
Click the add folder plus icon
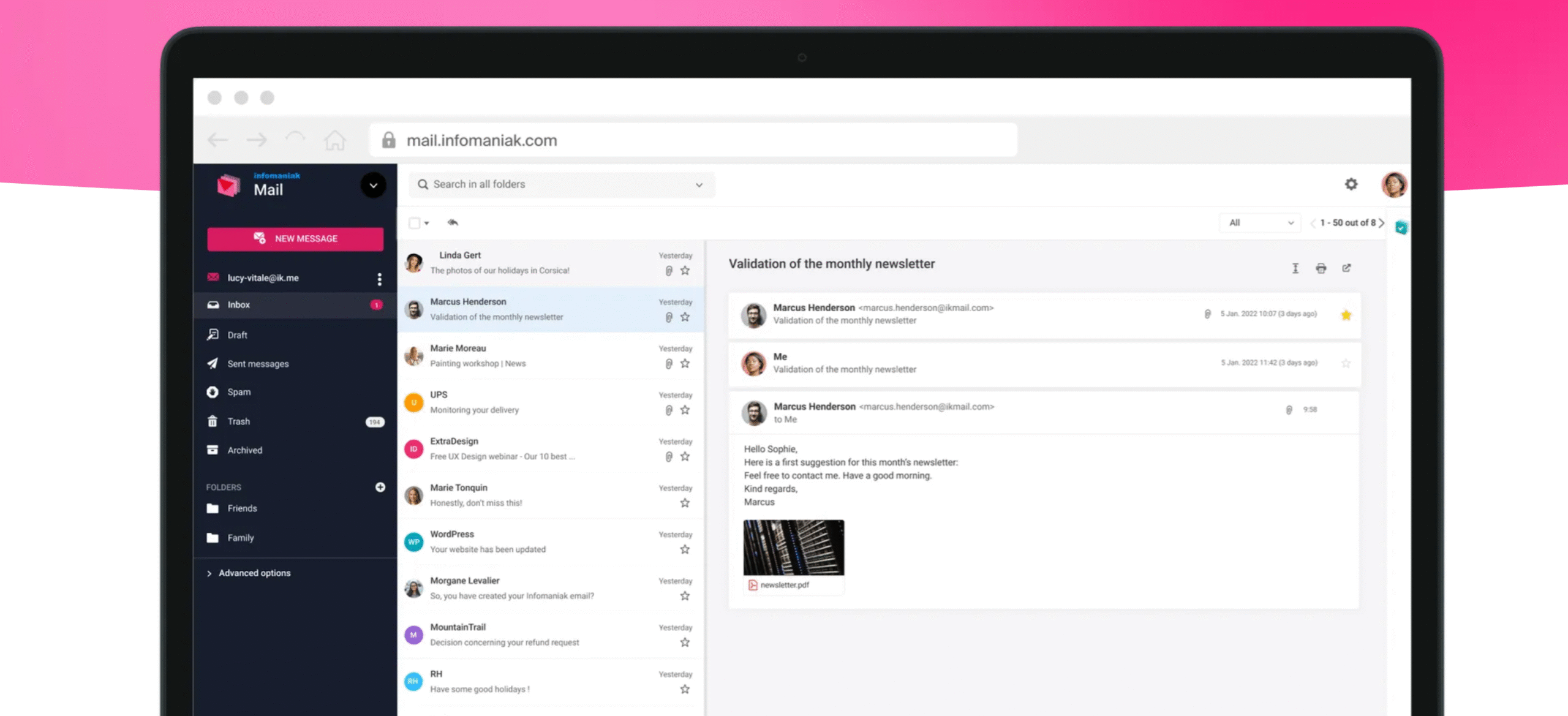tap(380, 487)
